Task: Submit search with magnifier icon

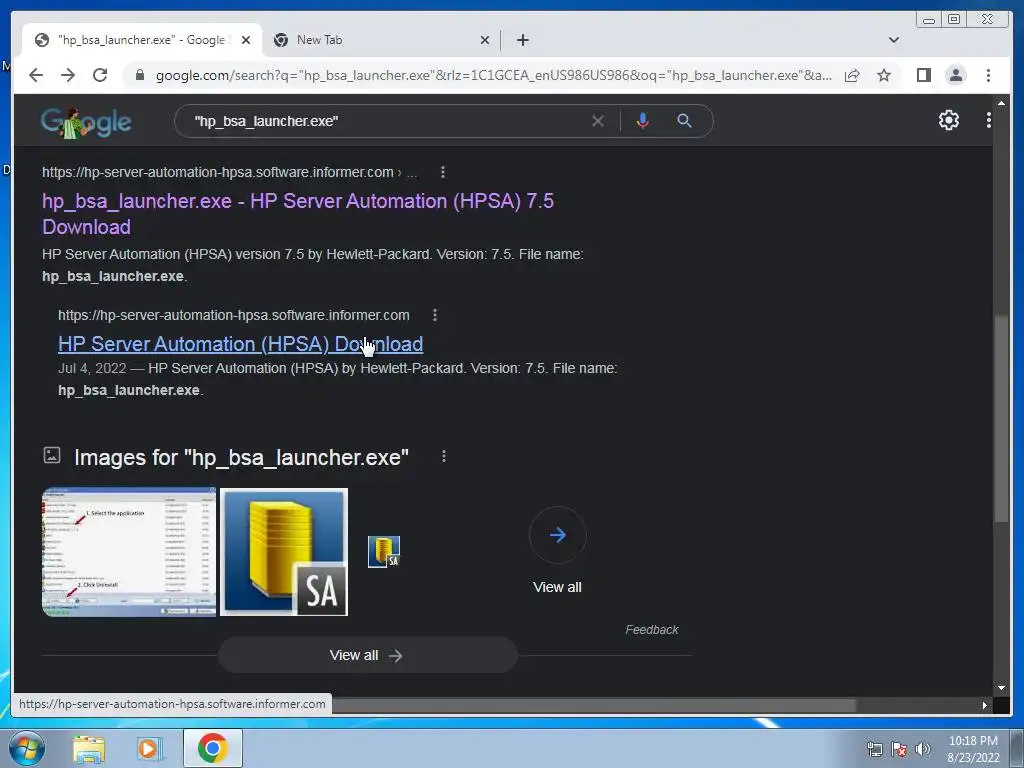Action: (684, 121)
